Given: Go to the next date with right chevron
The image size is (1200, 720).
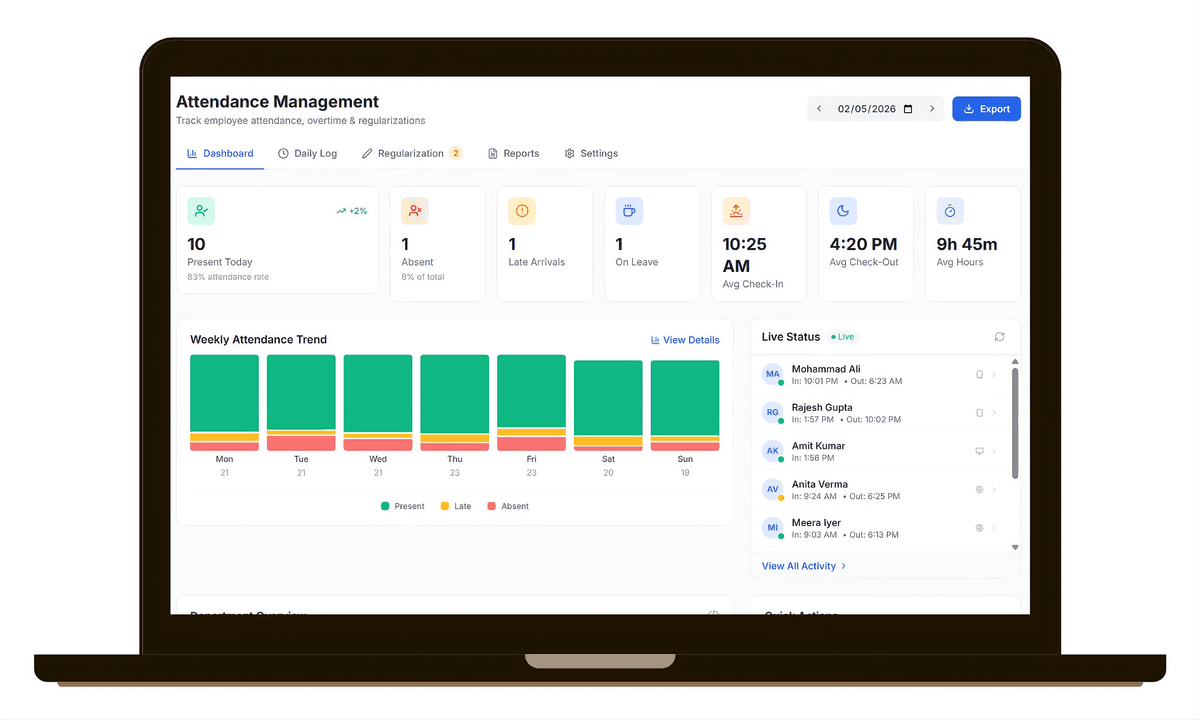Looking at the screenshot, I should (932, 108).
